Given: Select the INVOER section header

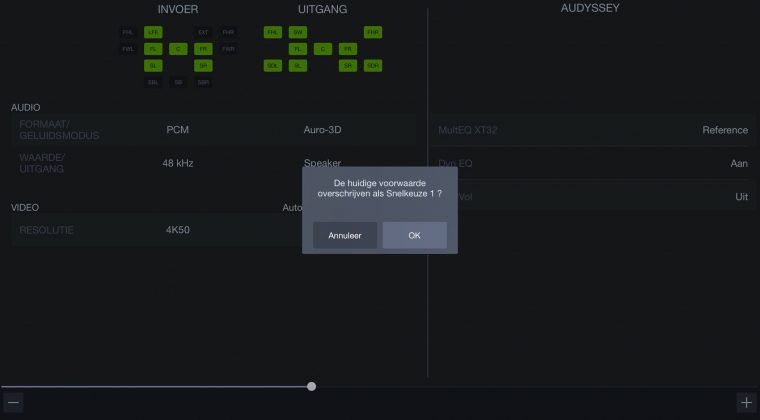Looking at the screenshot, I should [178, 9].
